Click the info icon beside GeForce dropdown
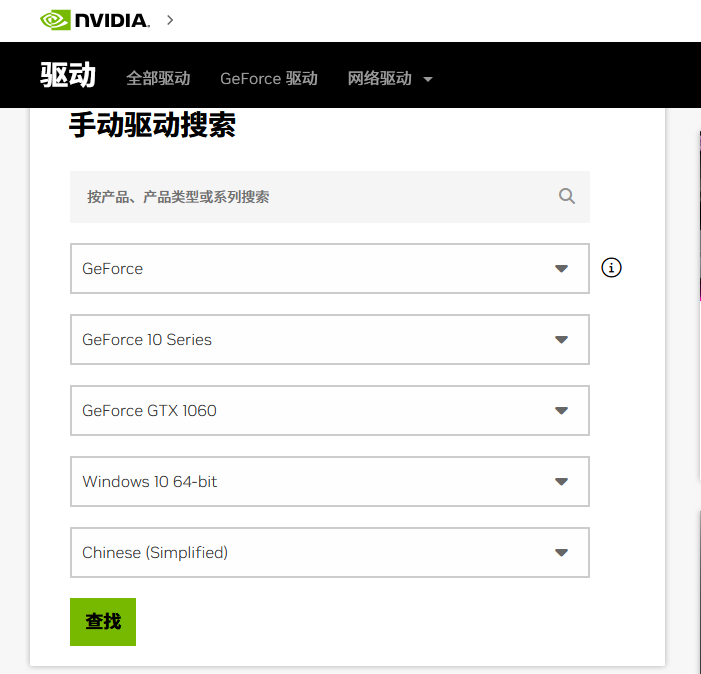This screenshot has width=701, height=674. 612,268
